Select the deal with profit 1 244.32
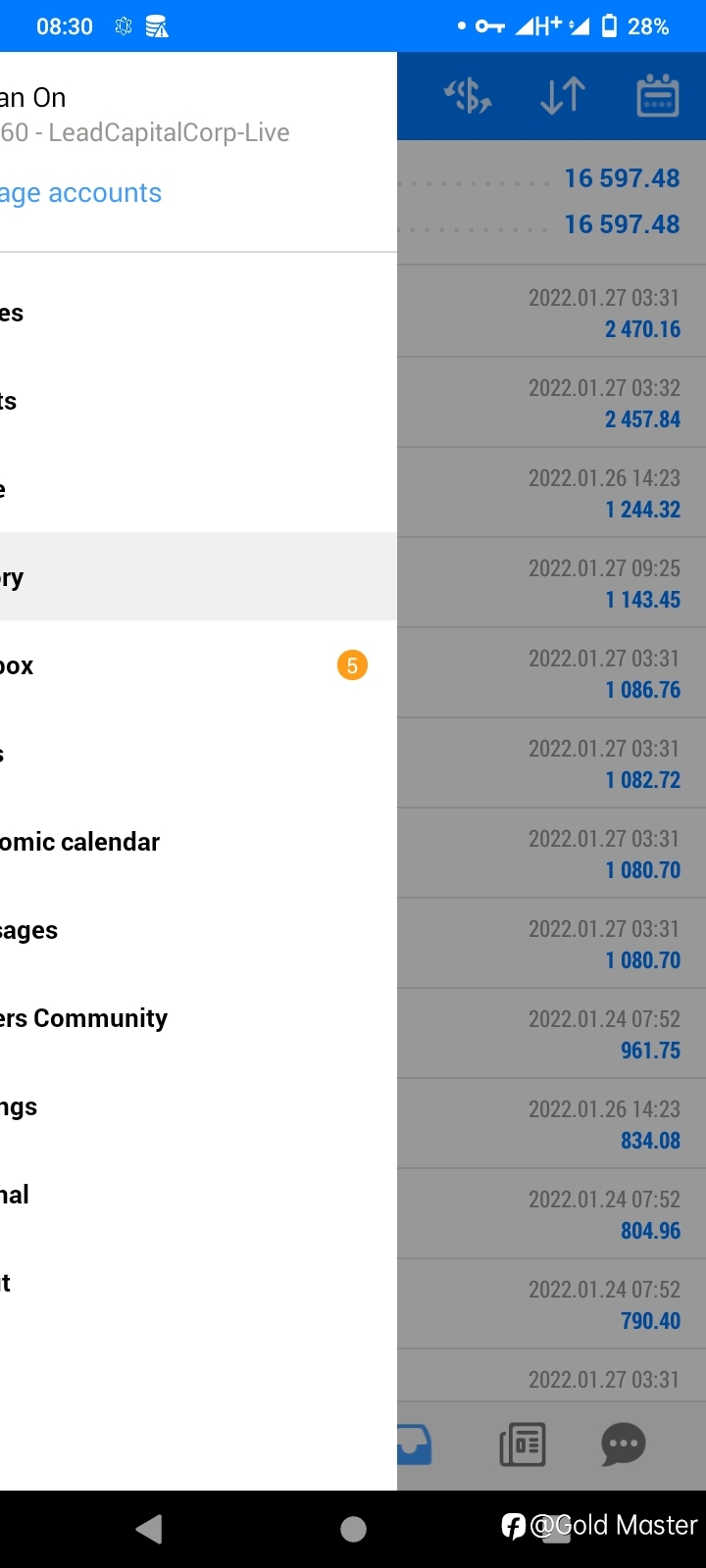 coord(551,493)
